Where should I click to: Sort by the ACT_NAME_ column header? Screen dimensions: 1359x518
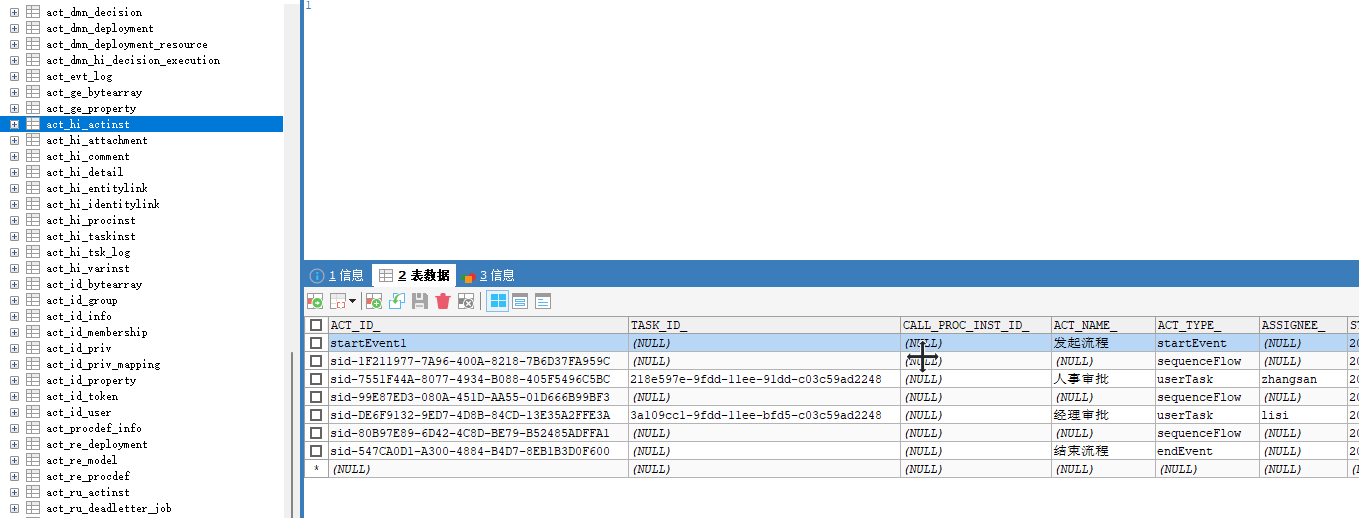coord(1102,325)
